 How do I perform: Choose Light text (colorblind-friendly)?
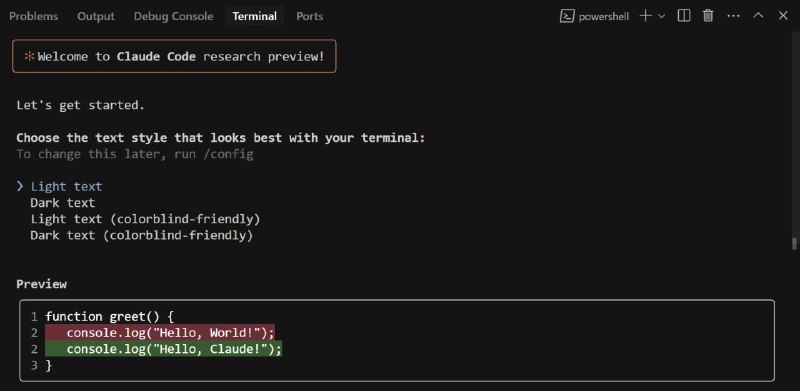[145, 219]
